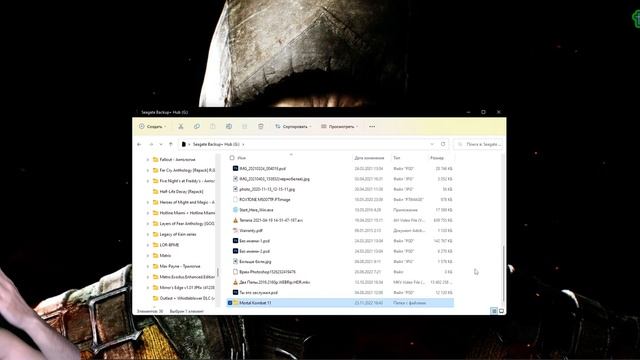Click the Warranty.pdf document icon
Screen dimensions: 640x360
coord(236,230)
